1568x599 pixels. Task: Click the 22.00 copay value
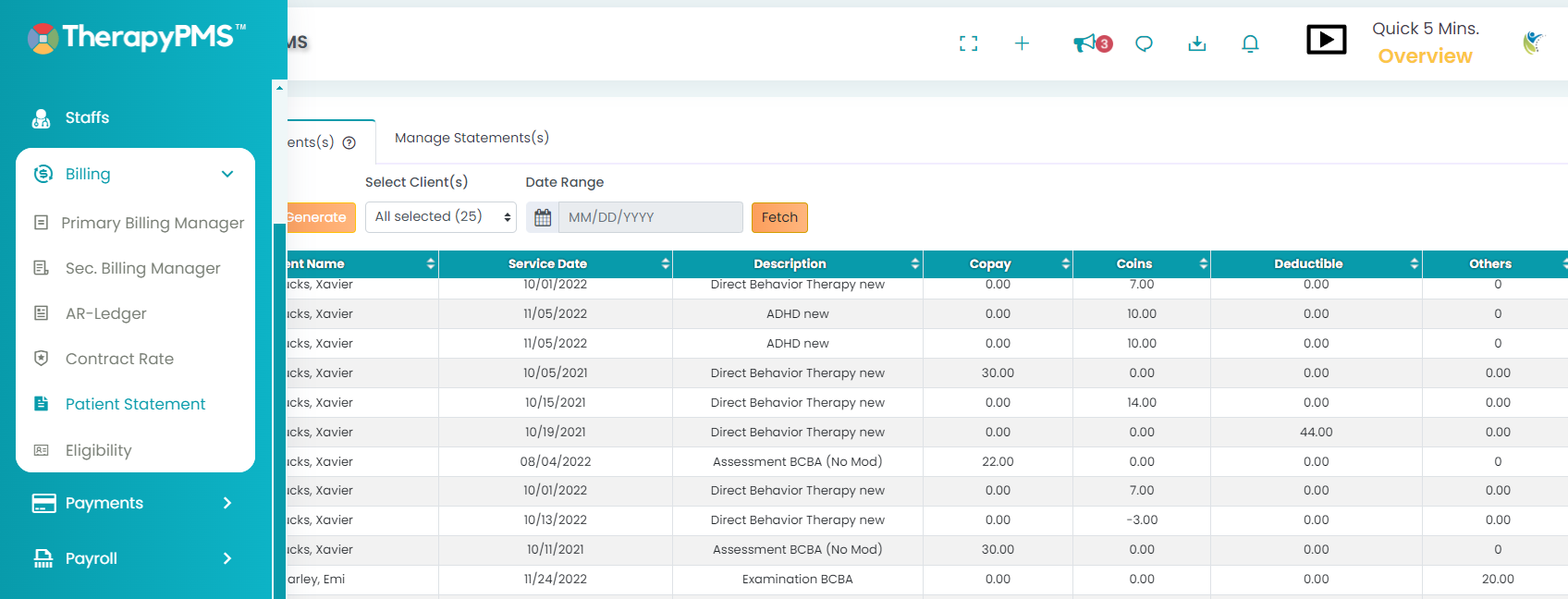point(998,461)
